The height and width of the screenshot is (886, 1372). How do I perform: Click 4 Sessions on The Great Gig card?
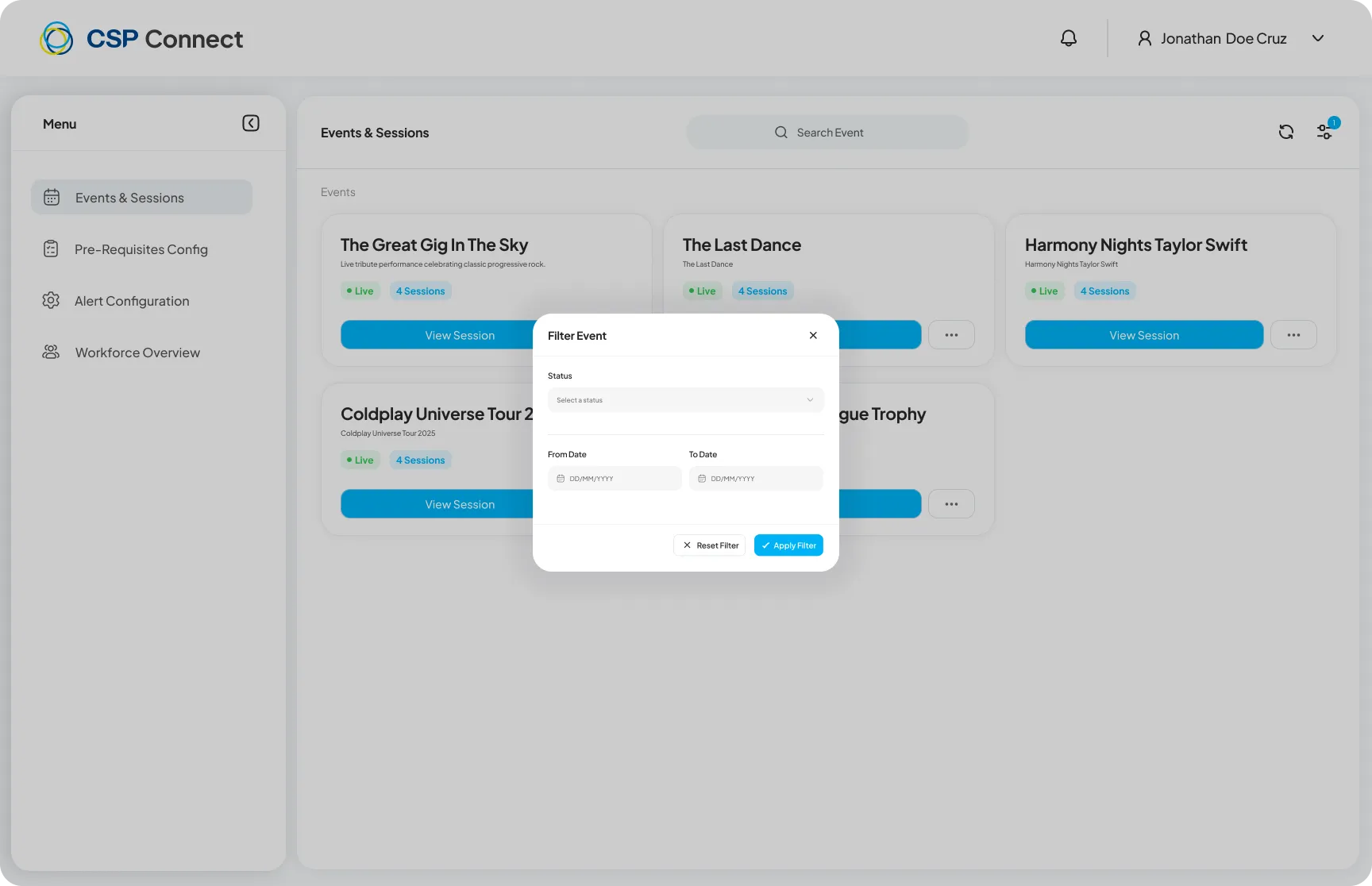pyautogui.click(x=421, y=291)
